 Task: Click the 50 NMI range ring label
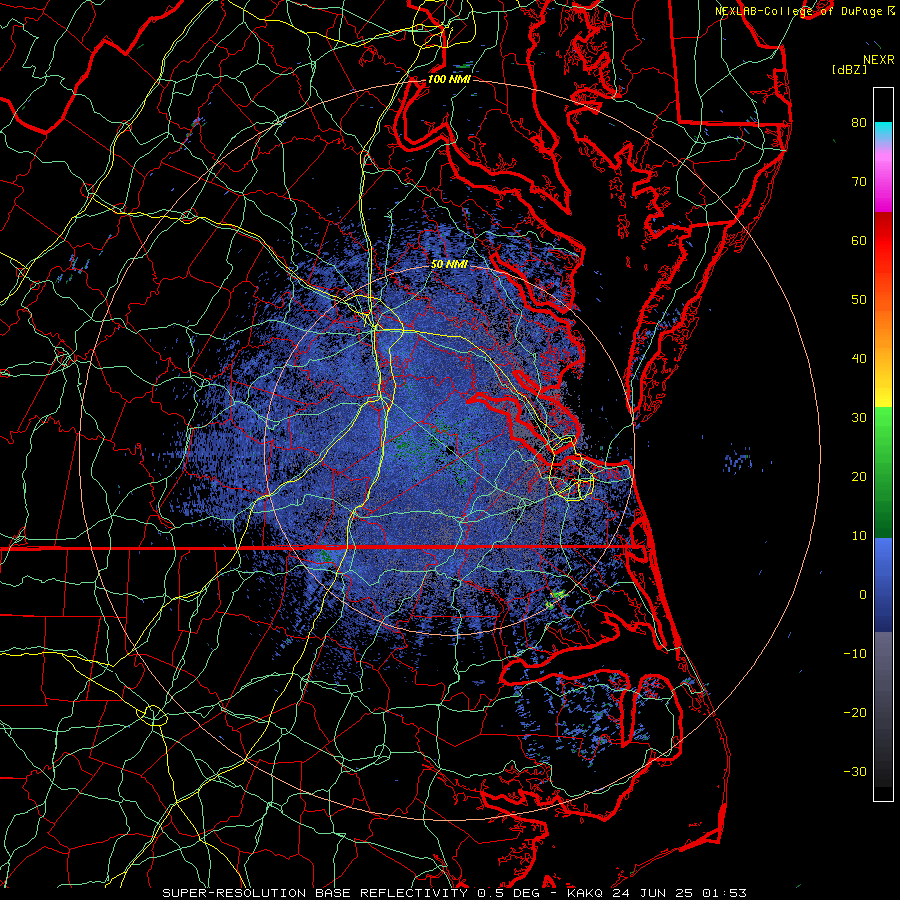pyautogui.click(x=449, y=264)
